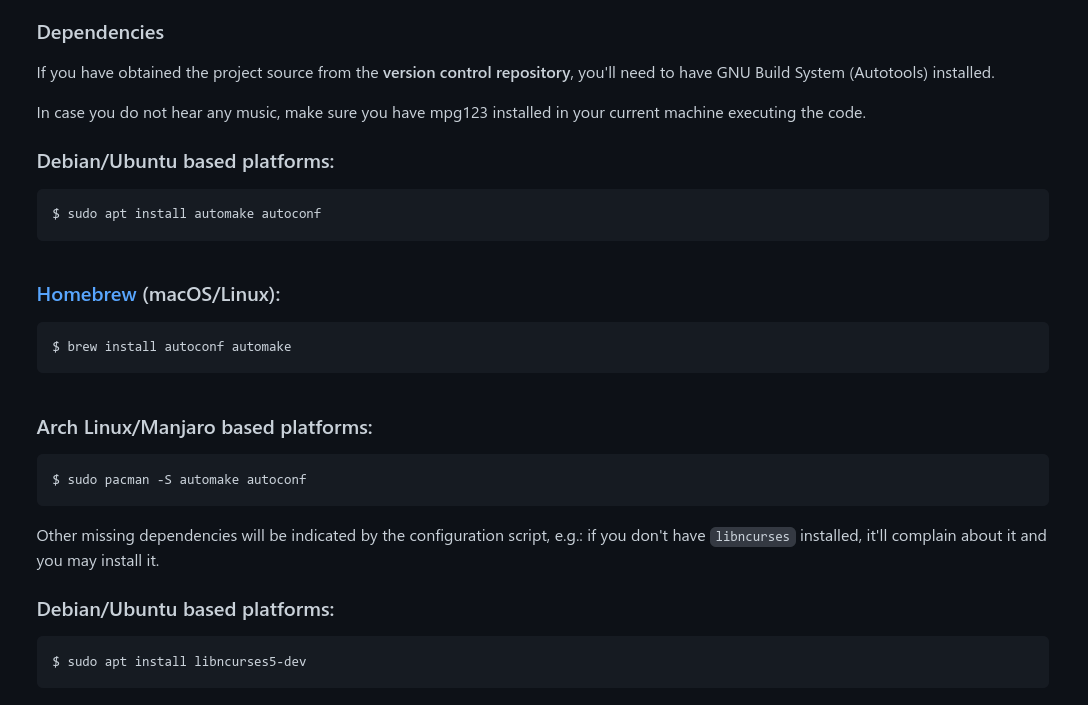Click Debian/Ubuntu heading above libncurses5-dev command

click(x=185, y=609)
